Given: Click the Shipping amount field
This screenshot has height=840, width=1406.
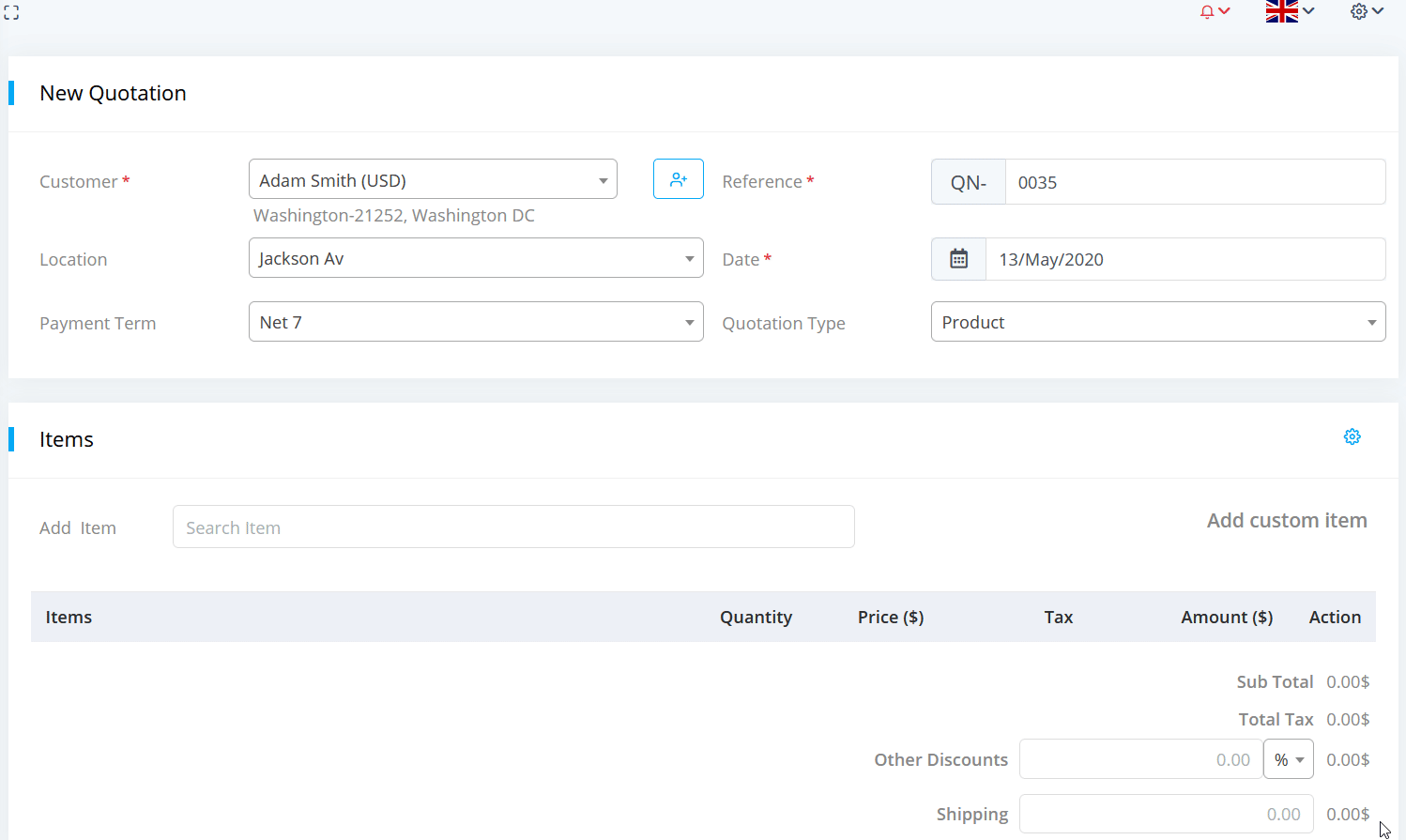Looking at the screenshot, I should [x=1166, y=815].
